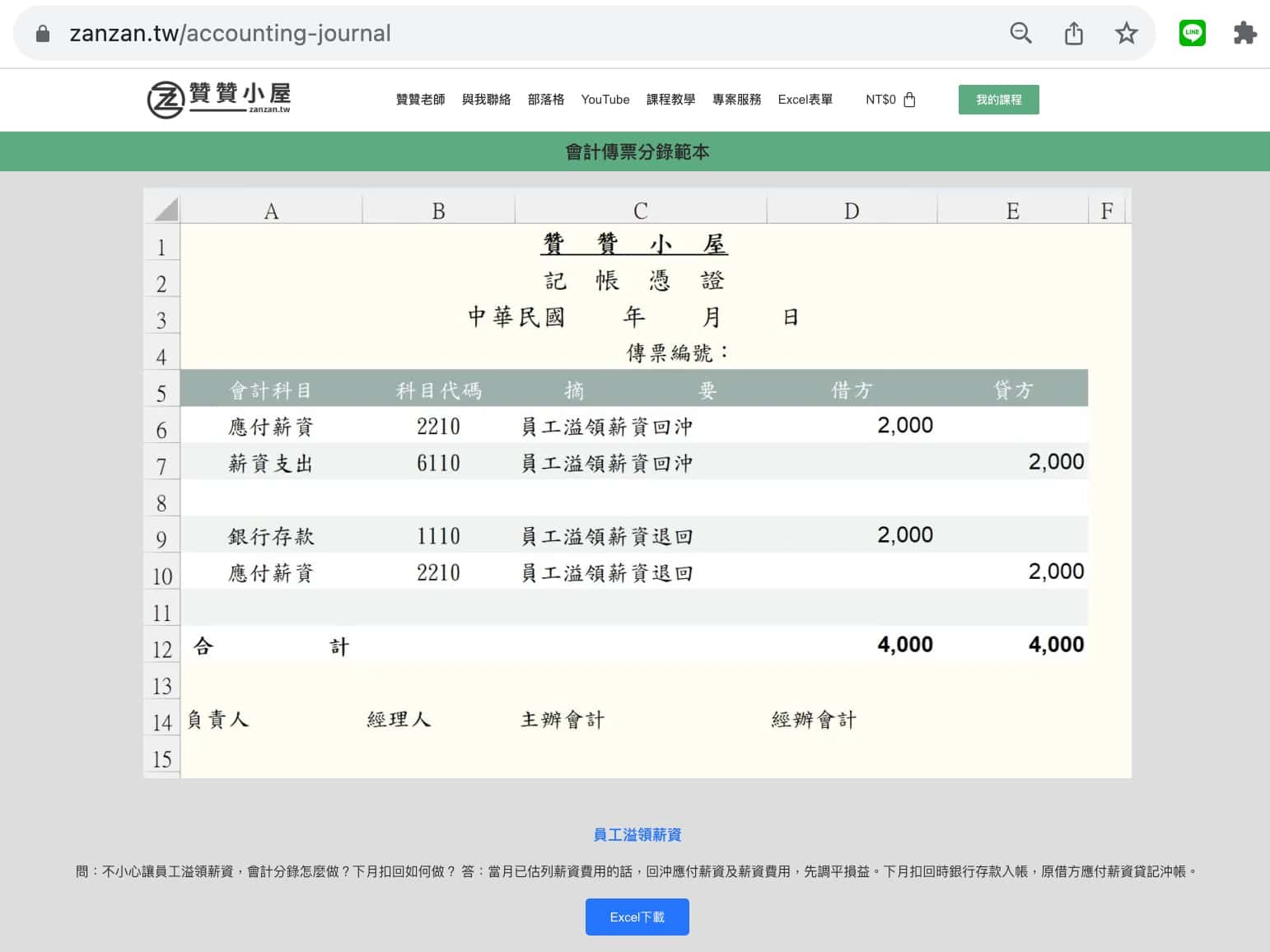Click the NT$0 cart total
The image size is (1270, 952).
coord(880,100)
